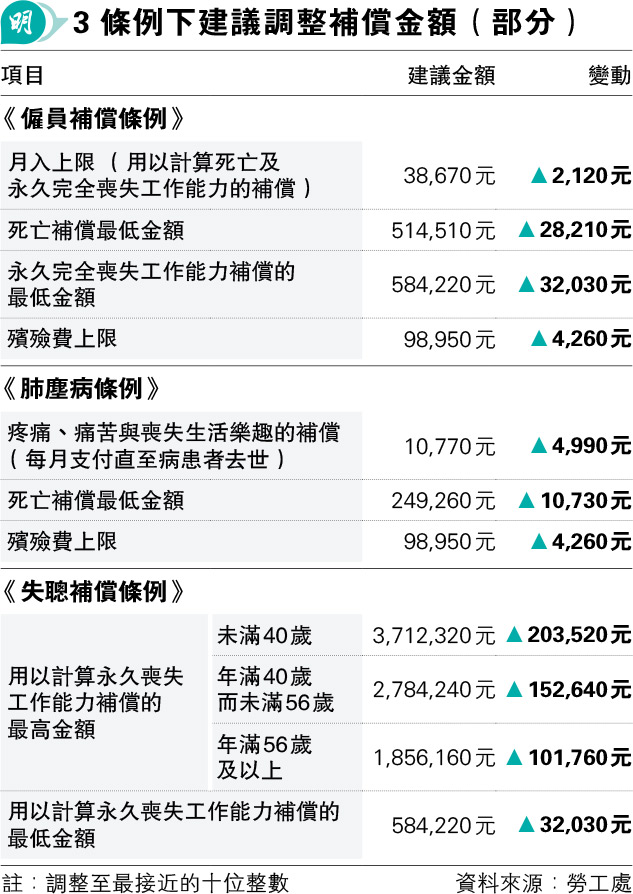
Task: Select the 建議金額 column header
Action: point(451,75)
